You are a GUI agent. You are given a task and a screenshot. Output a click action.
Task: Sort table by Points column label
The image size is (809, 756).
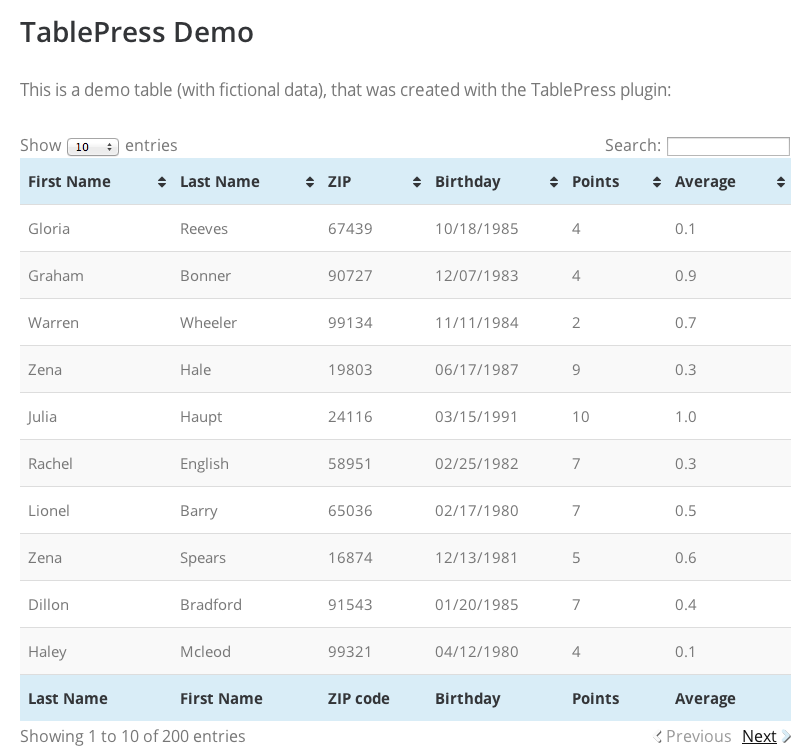pyautogui.click(x=595, y=182)
